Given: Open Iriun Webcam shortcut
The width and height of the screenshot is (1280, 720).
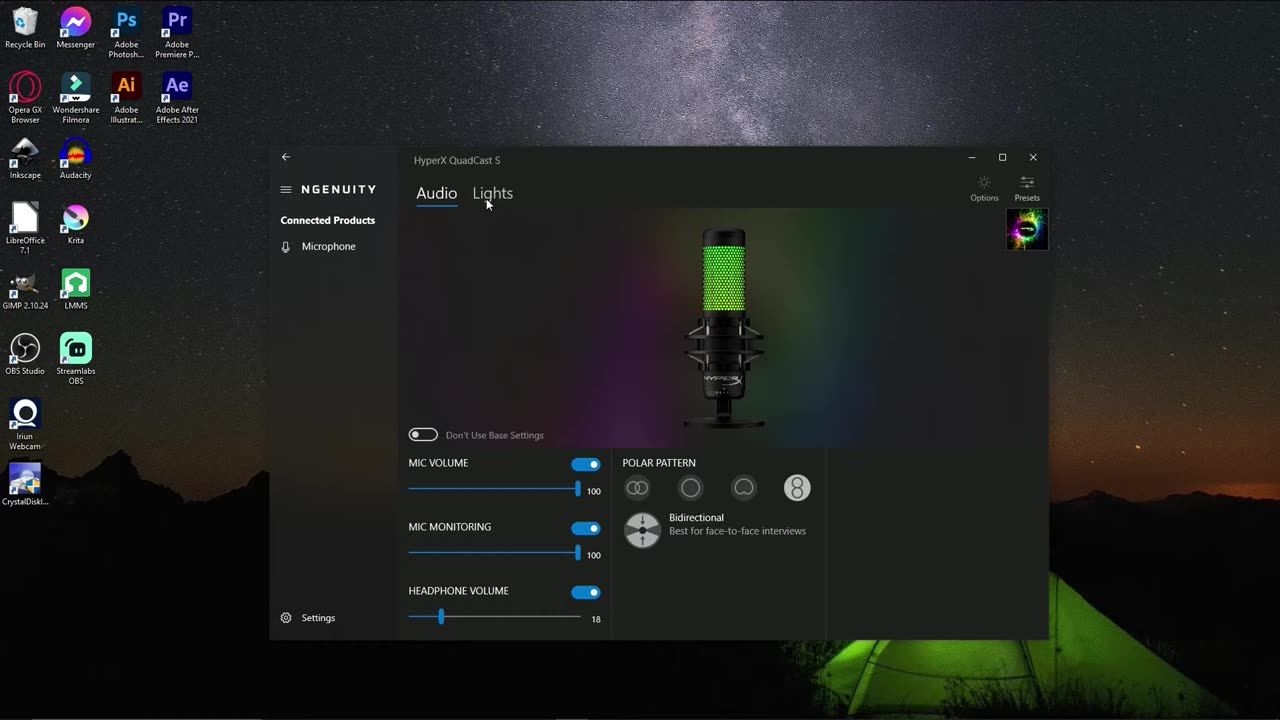Looking at the screenshot, I should 25,425.
